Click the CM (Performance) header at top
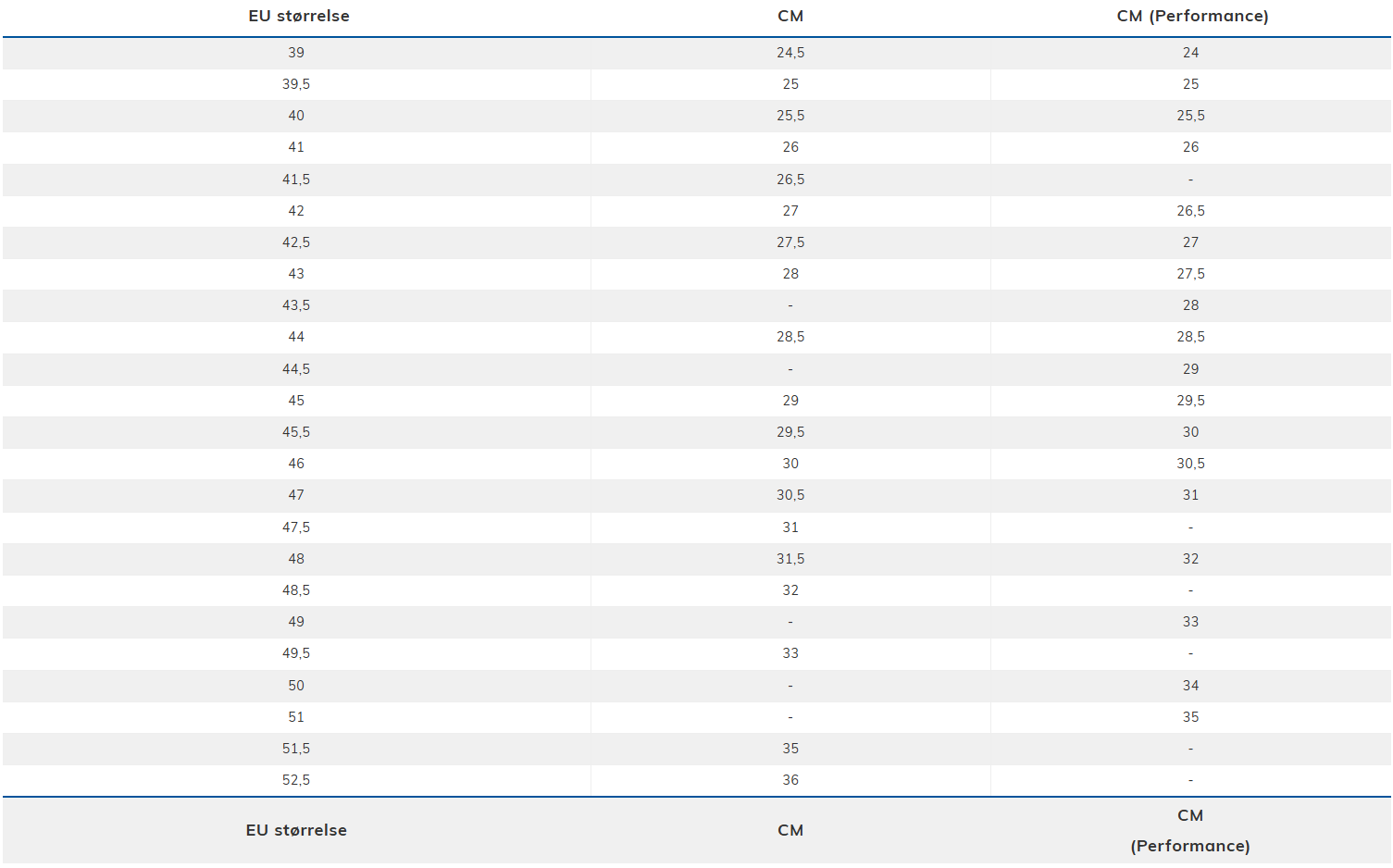 1192,16
